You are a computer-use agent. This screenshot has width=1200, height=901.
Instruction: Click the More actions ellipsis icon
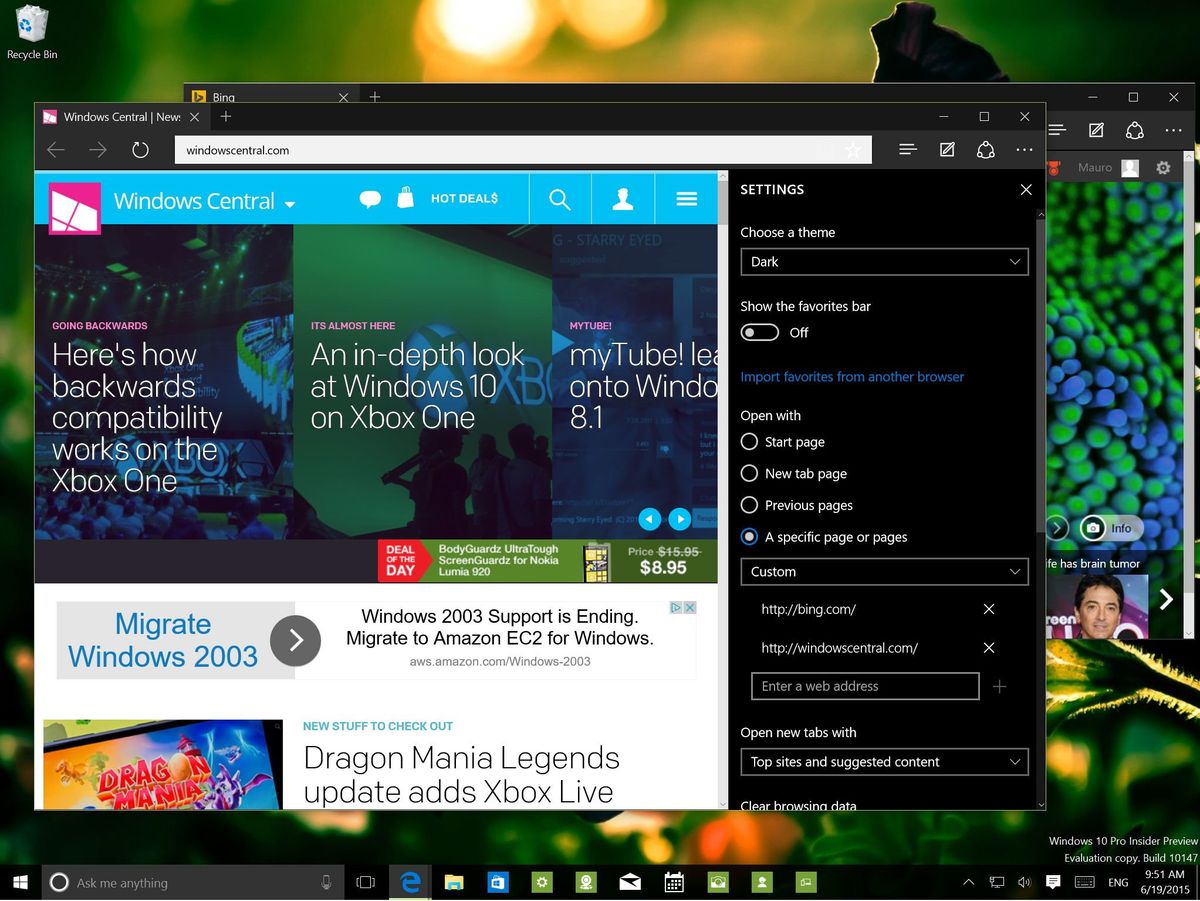(1025, 149)
